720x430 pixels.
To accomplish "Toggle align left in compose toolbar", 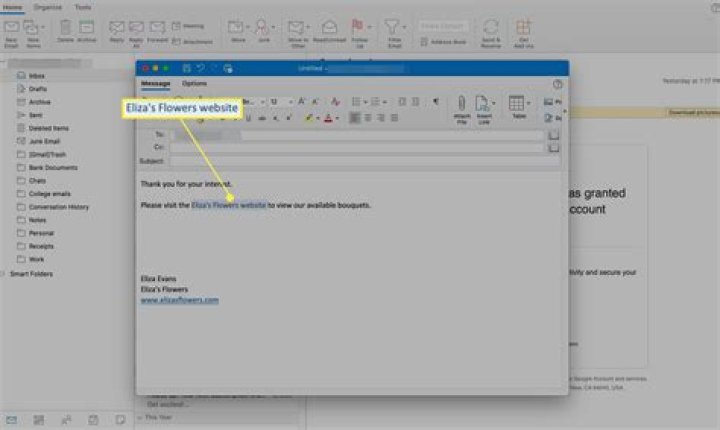I will [354, 118].
